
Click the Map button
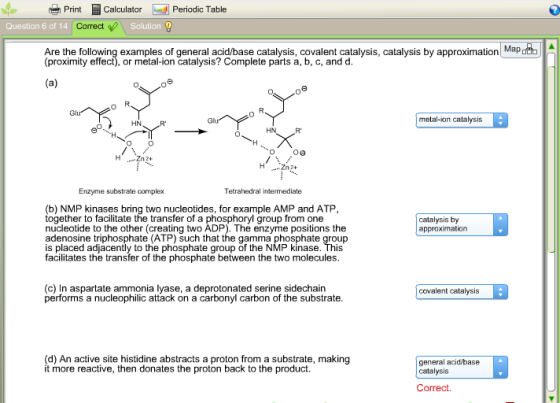pyautogui.click(x=520, y=50)
